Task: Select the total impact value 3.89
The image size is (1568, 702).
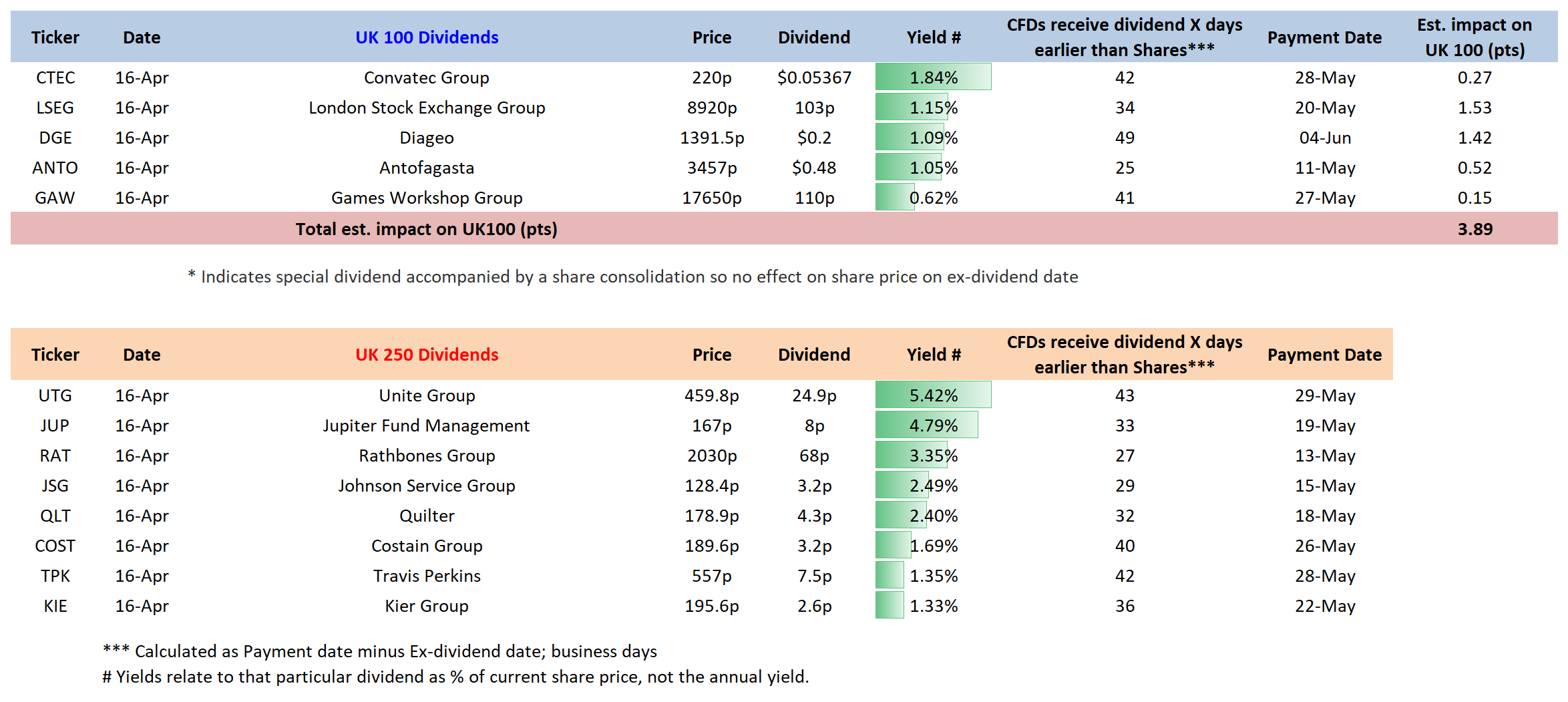Action: pyautogui.click(x=1475, y=229)
